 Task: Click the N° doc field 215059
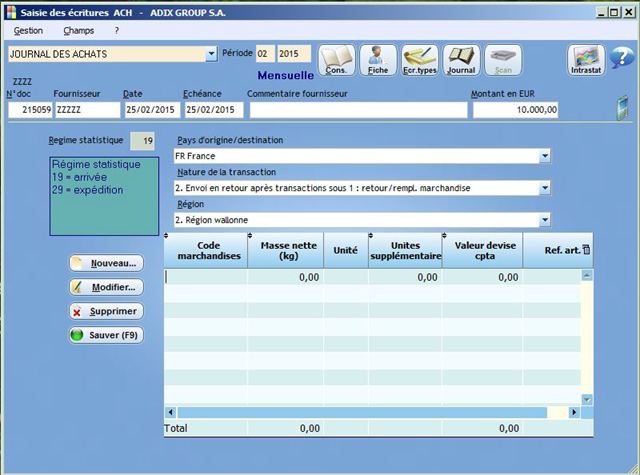(31, 110)
